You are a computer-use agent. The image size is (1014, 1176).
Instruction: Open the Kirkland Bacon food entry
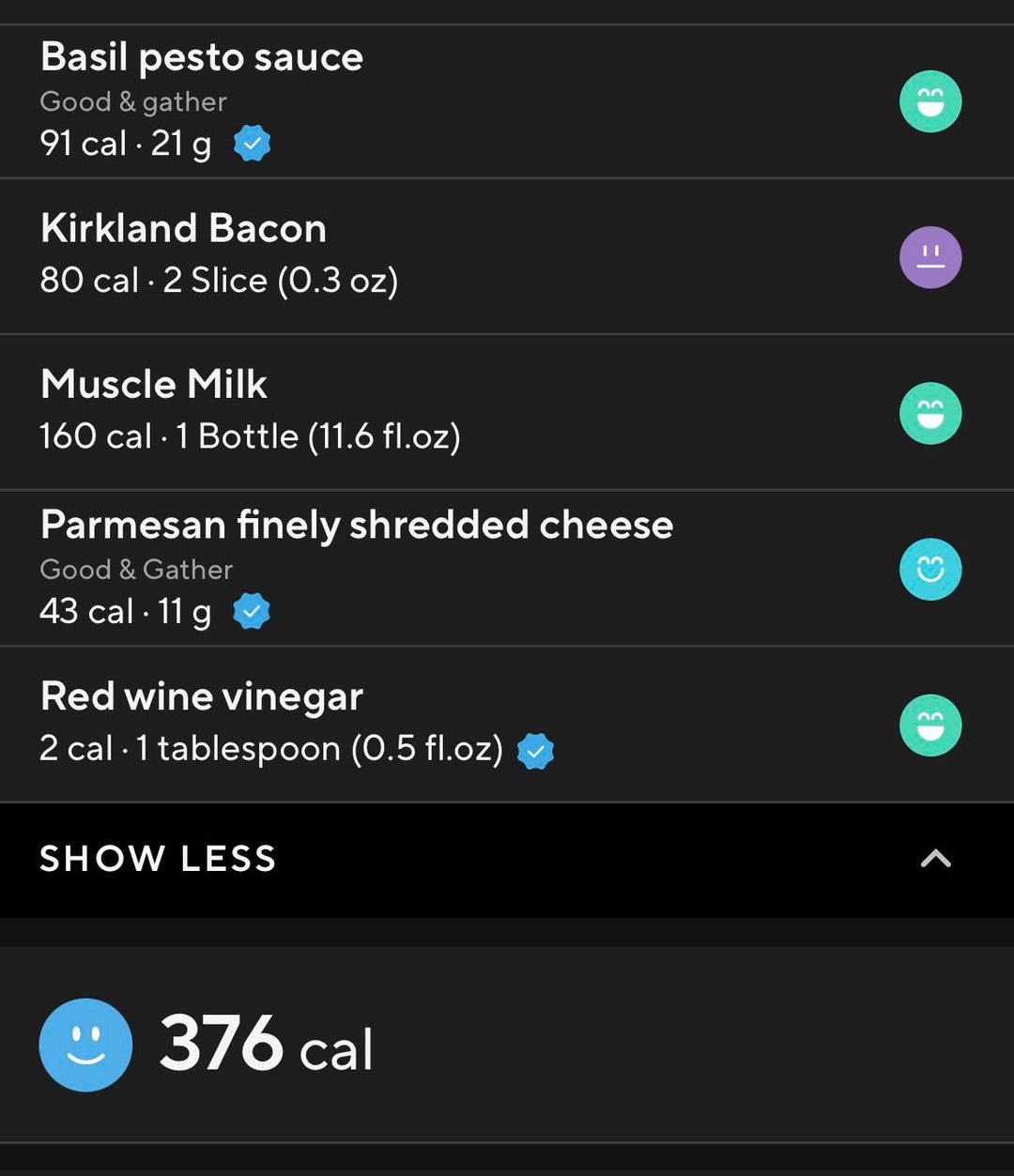click(x=507, y=256)
